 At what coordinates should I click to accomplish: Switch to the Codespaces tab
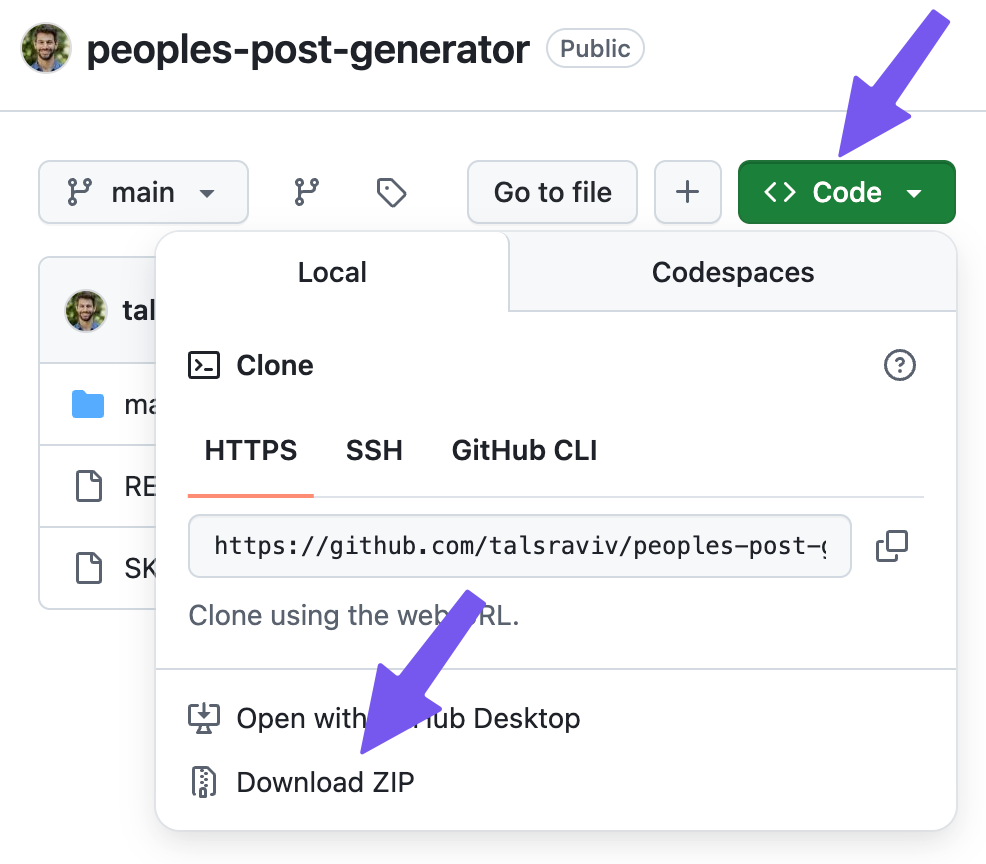[733, 271]
